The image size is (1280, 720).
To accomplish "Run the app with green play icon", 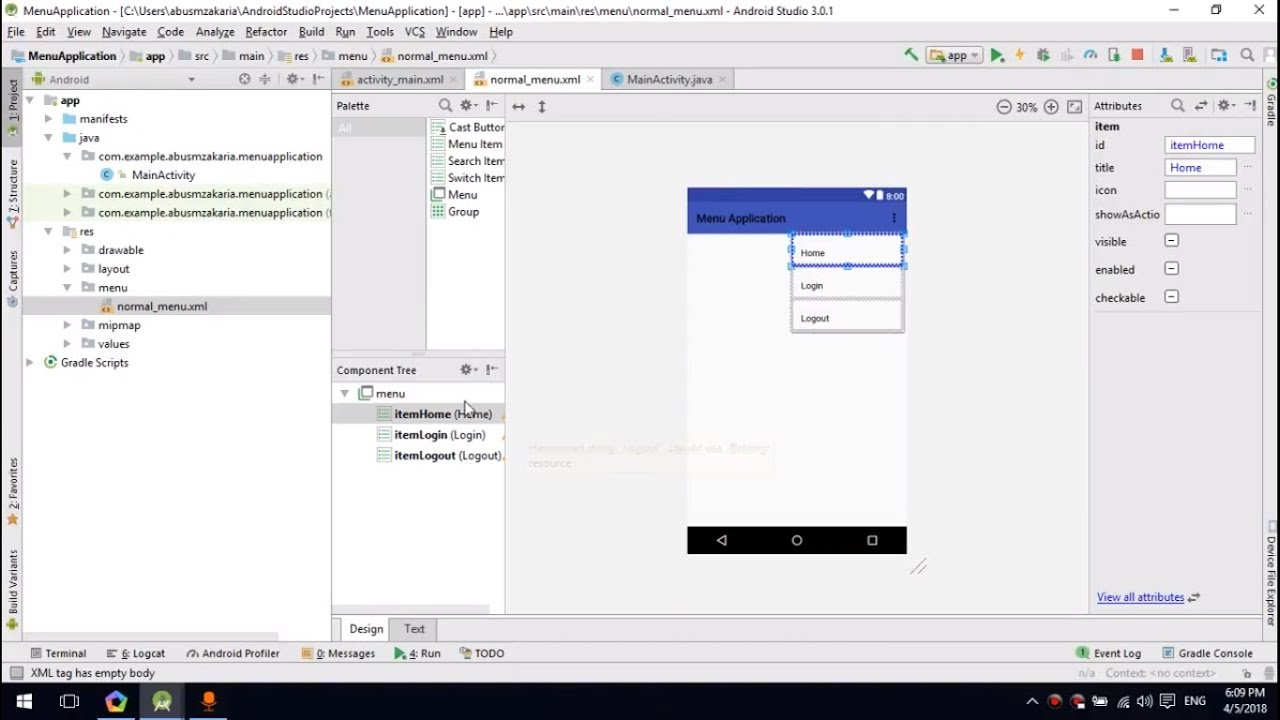I will tap(997, 56).
